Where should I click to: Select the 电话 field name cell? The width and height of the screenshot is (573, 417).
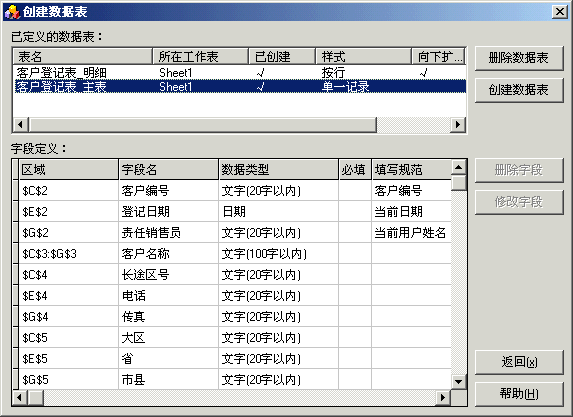pyautogui.click(x=169, y=296)
